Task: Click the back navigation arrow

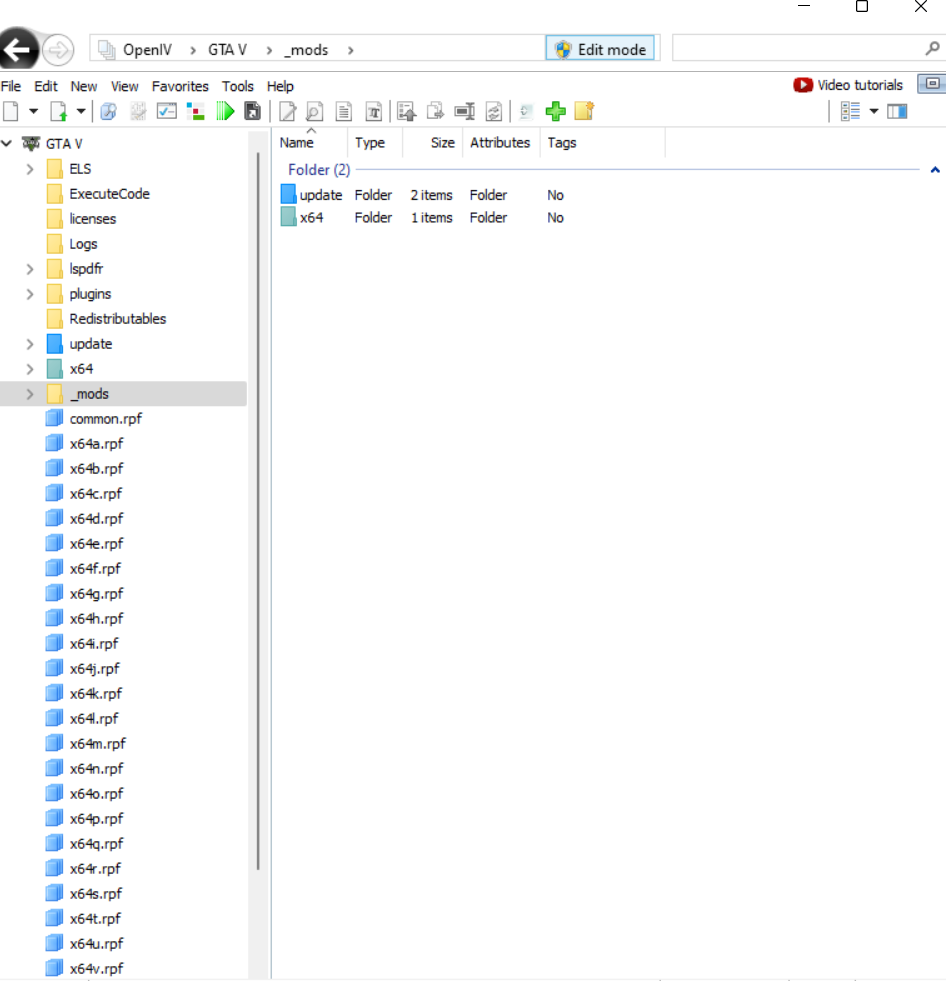Action: pyautogui.click(x=19, y=49)
